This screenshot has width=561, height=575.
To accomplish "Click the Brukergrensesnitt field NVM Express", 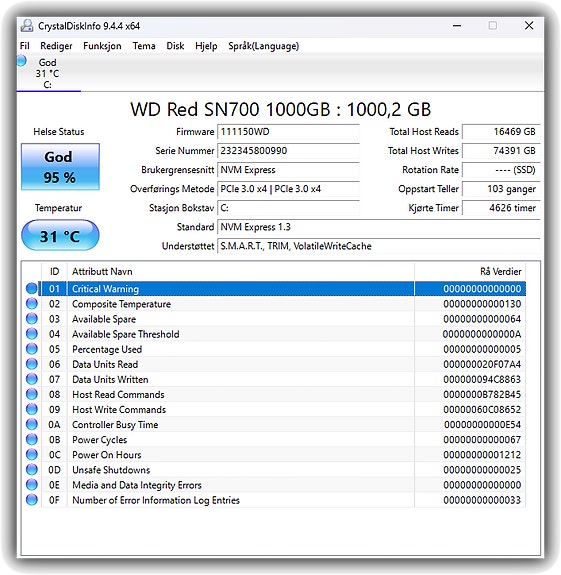I will coord(288,170).
